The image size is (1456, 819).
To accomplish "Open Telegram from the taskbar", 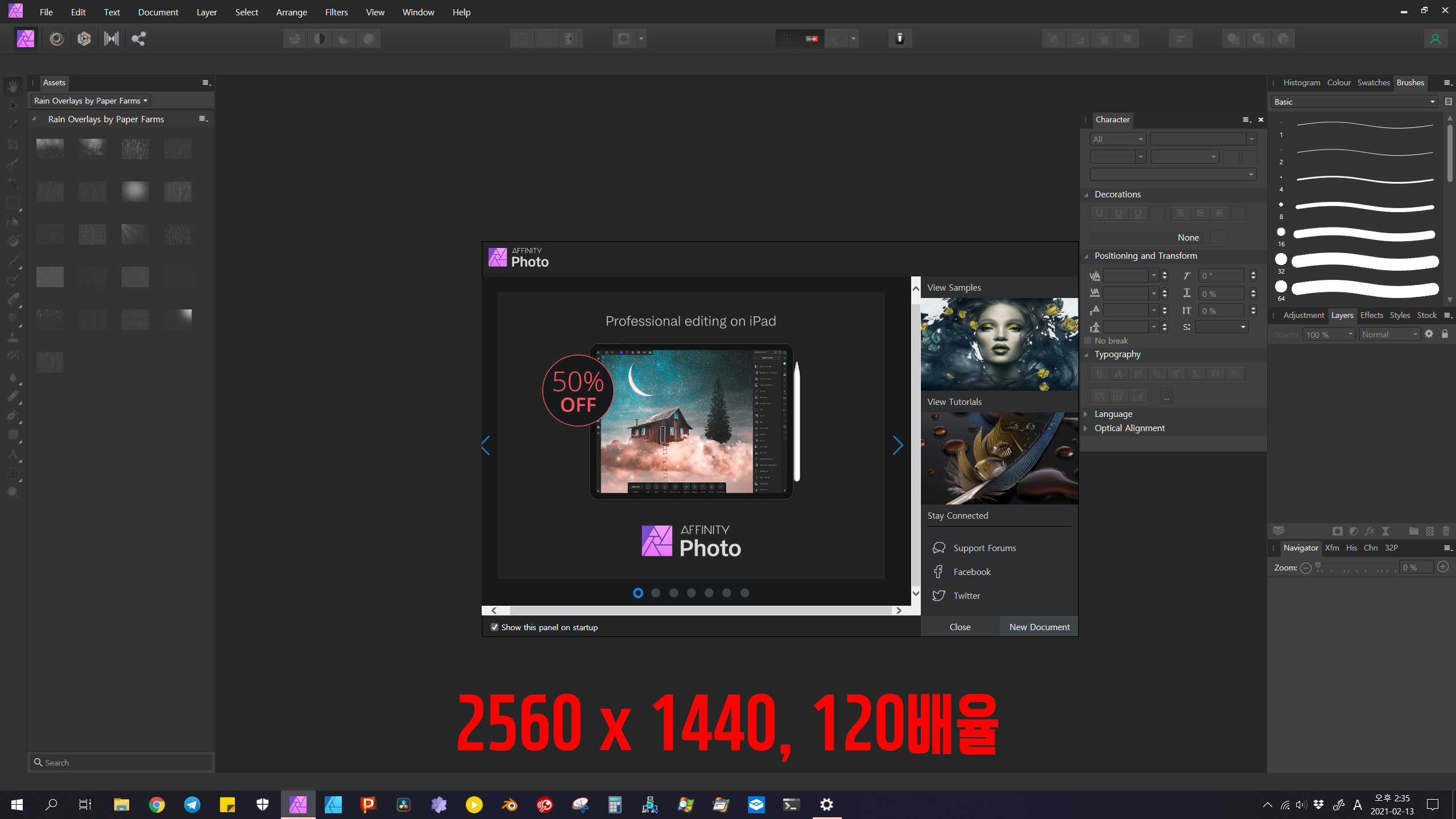I will click(x=192, y=804).
